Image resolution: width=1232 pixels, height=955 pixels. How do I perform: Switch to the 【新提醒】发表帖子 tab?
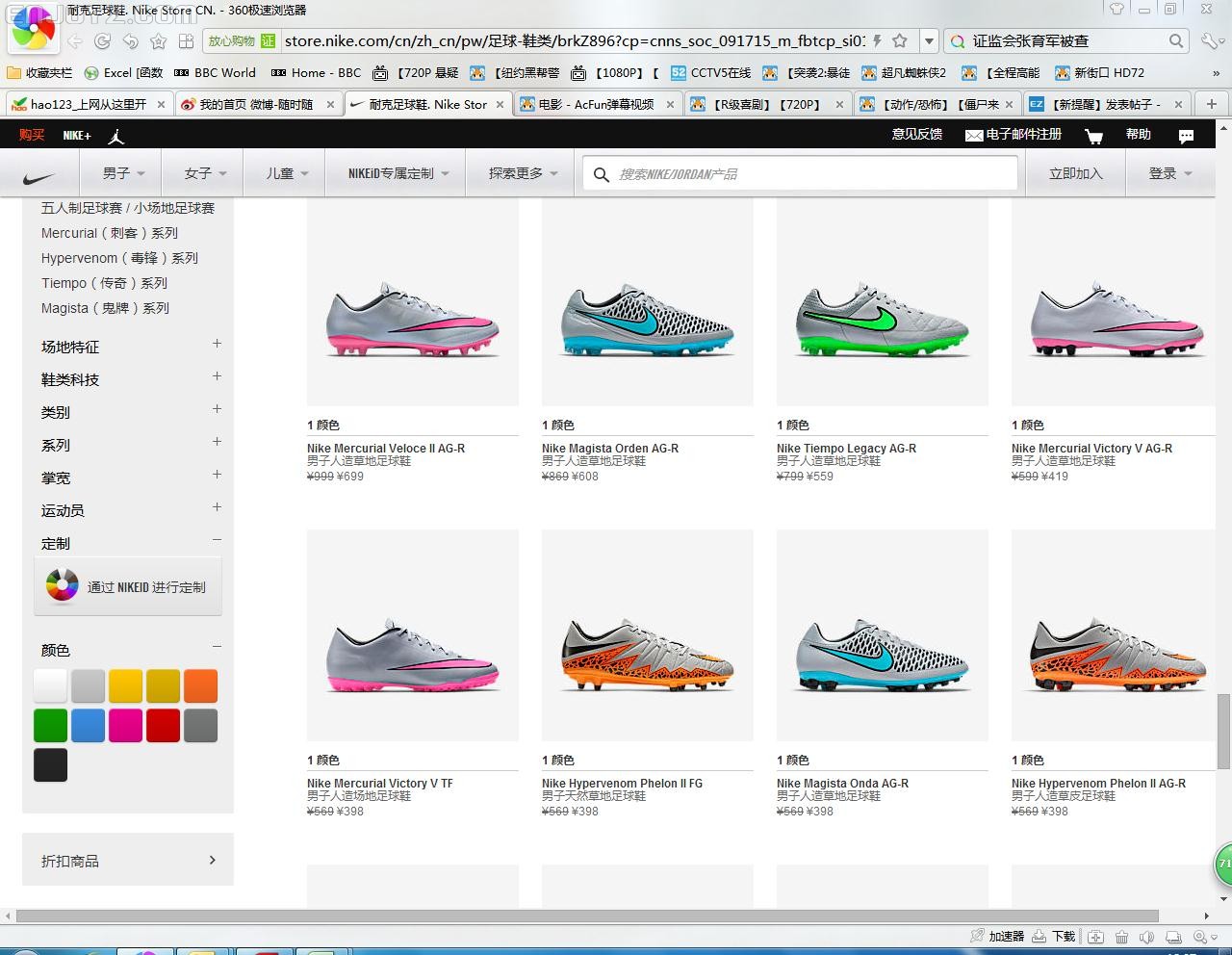click(x=1106, y=105)
